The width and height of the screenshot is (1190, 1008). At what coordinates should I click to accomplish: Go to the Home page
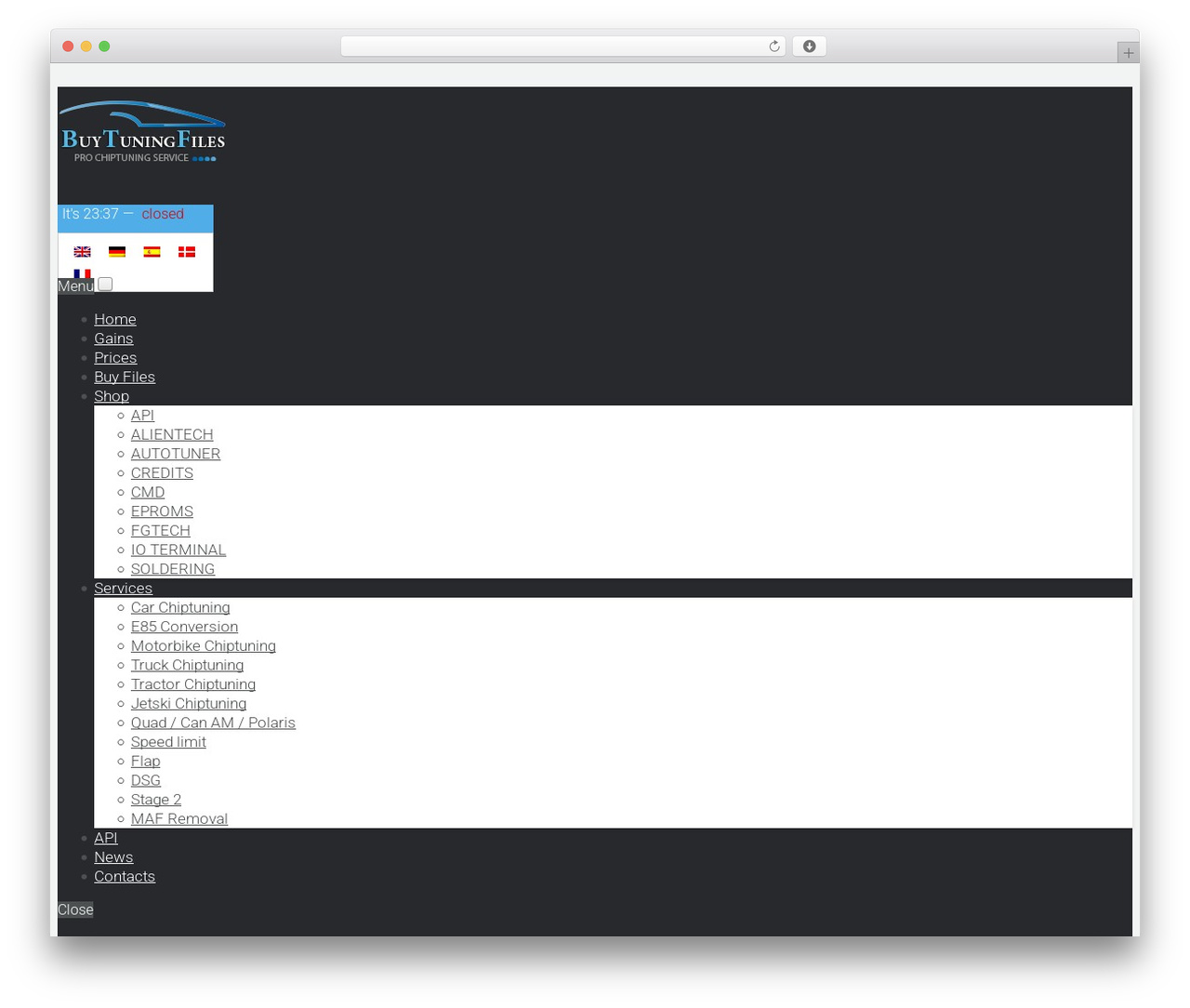115,319
